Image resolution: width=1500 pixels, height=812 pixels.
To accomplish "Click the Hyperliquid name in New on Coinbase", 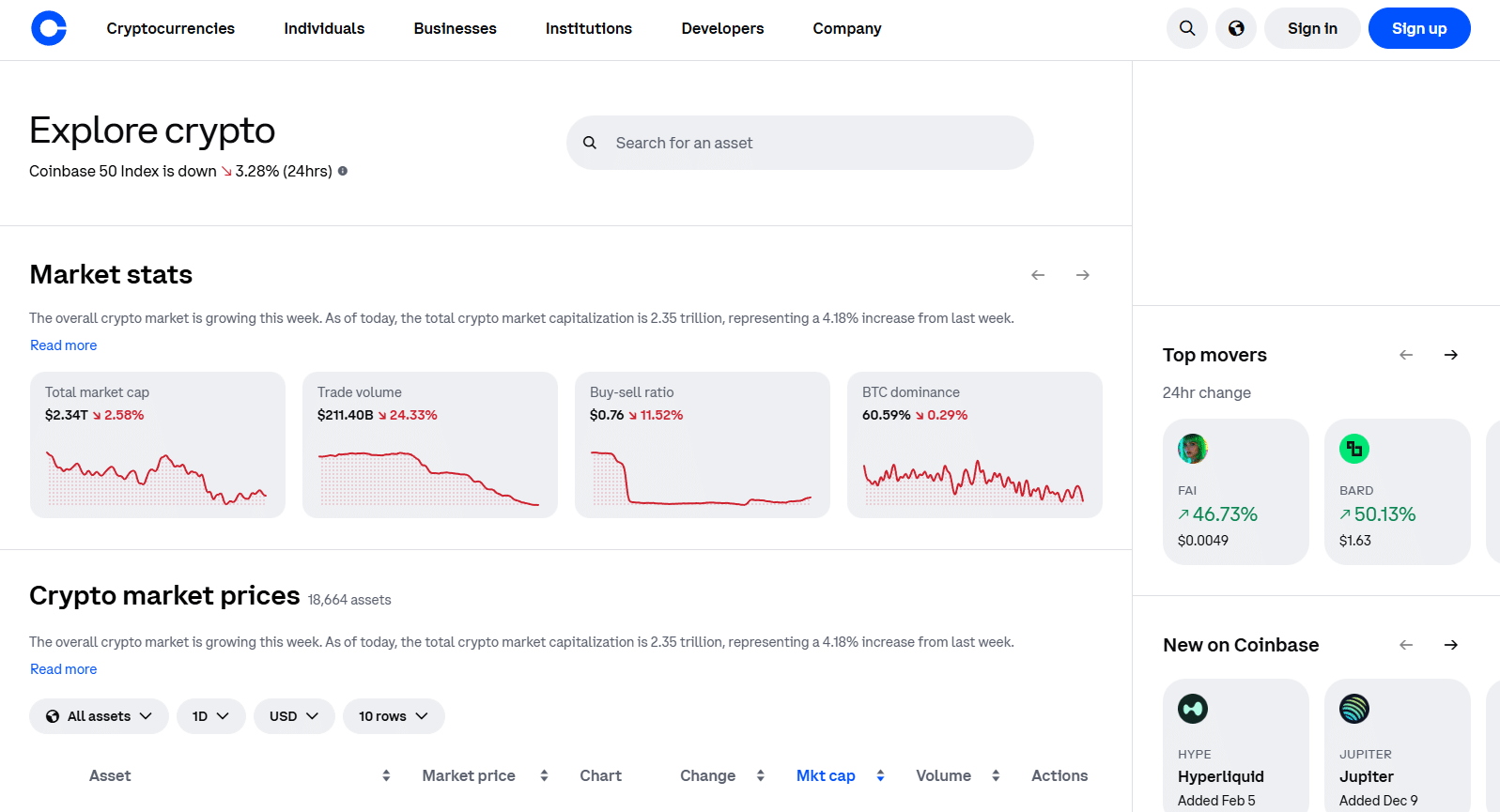I will [1221, 776].
